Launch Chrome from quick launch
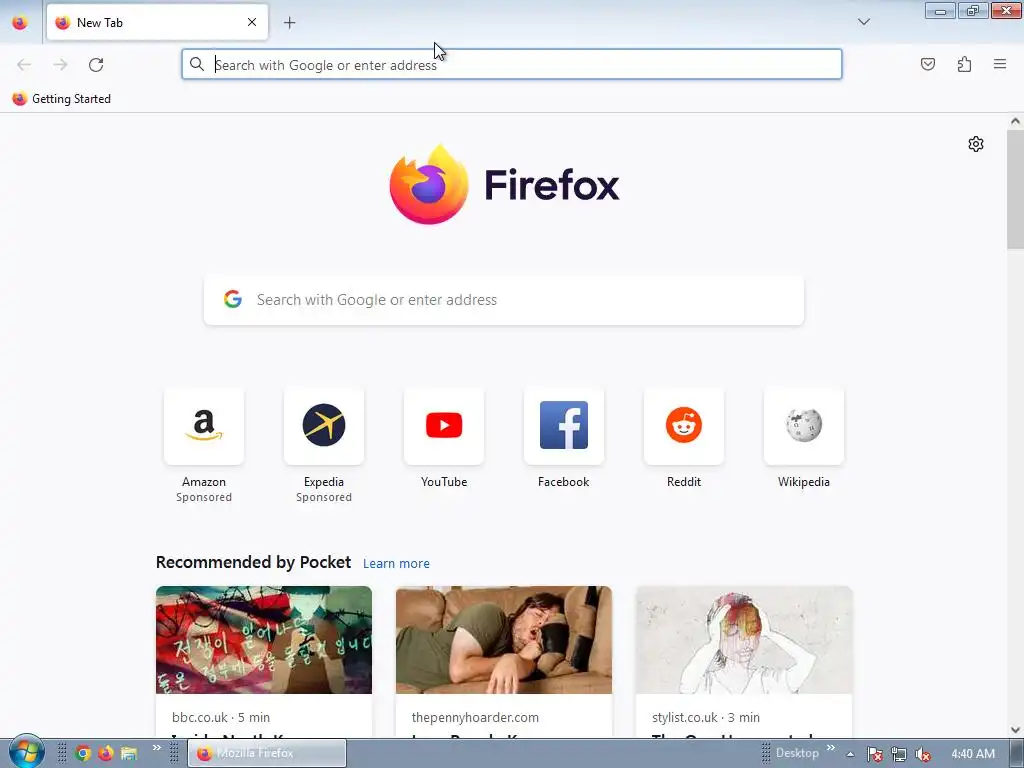The width and height of the screenshot is (1024, 768). coord(82,754)
